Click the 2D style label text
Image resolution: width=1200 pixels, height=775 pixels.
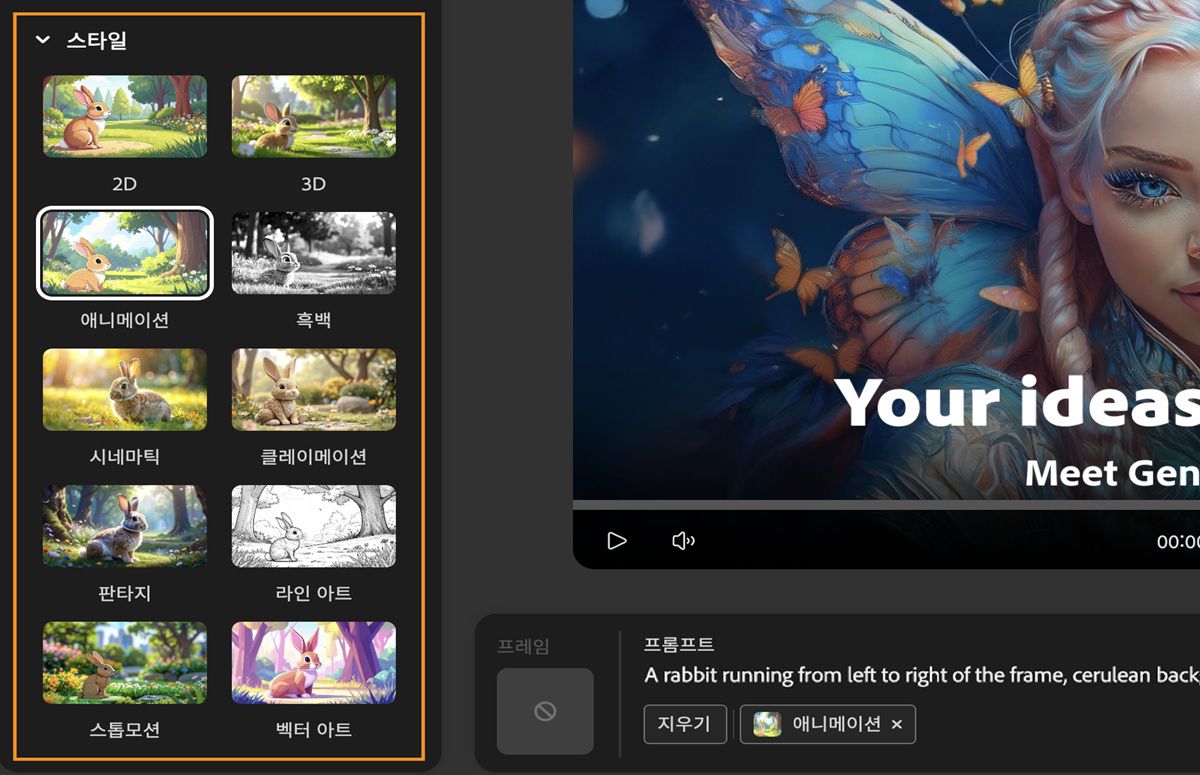125,184
